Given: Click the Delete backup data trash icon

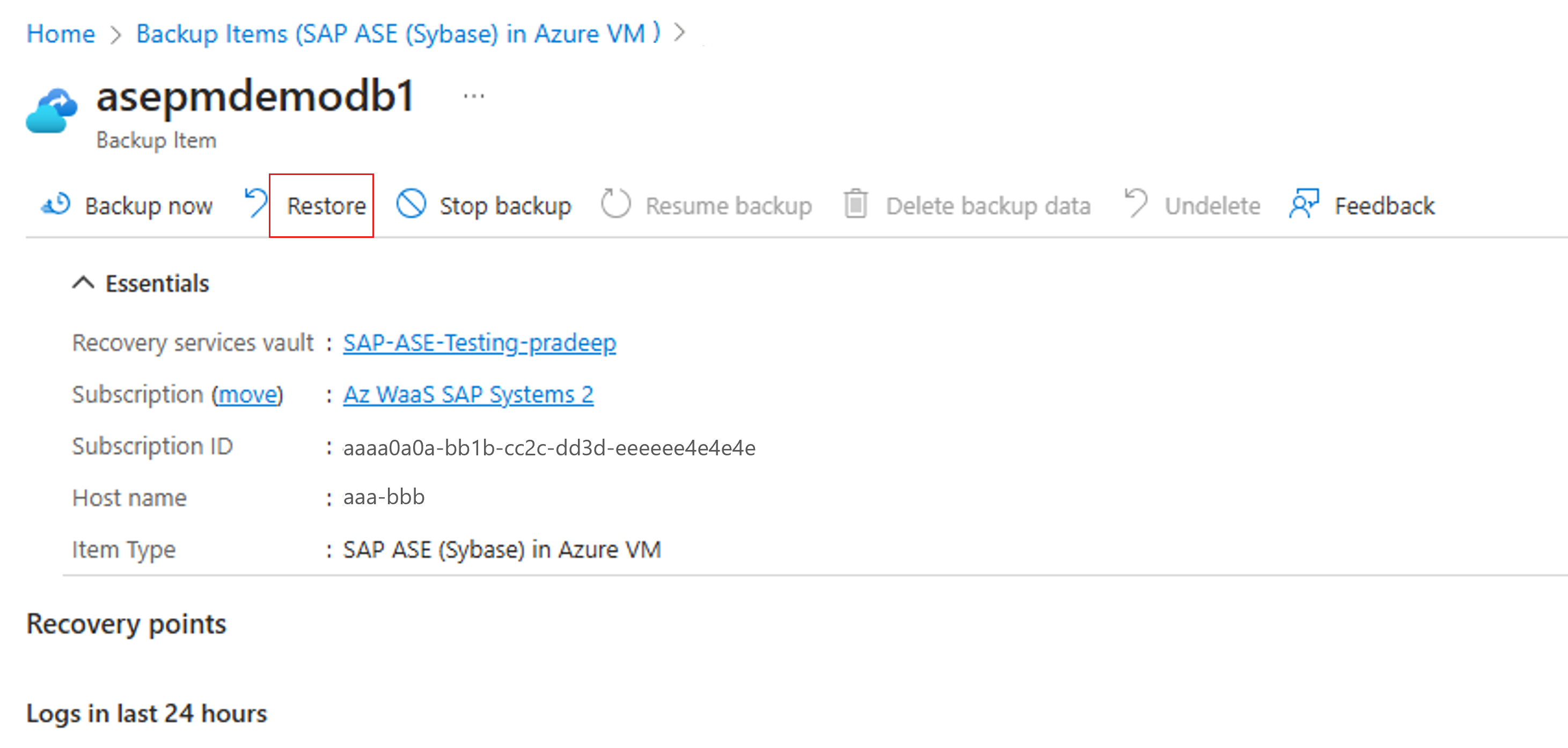Looking at the screenshot, I should click(x=855, y=204).
